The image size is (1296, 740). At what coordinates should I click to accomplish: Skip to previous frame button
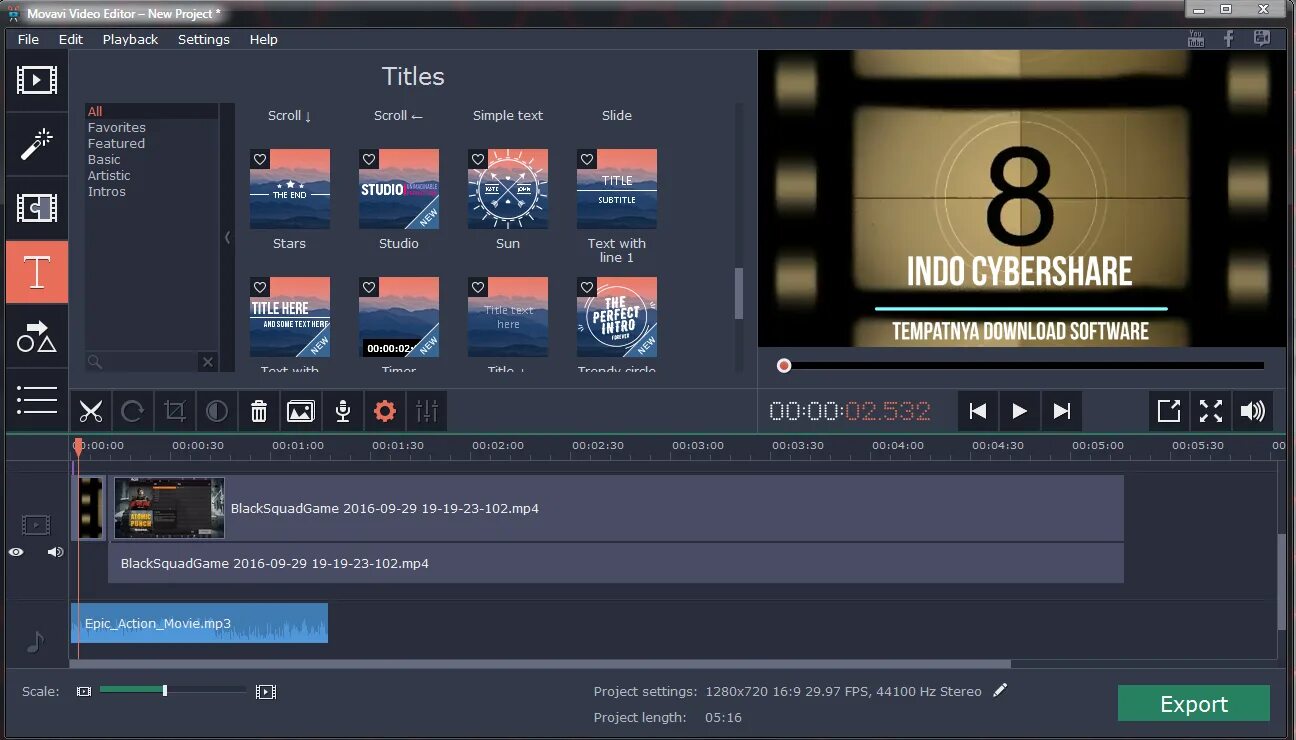pos(978,411)
